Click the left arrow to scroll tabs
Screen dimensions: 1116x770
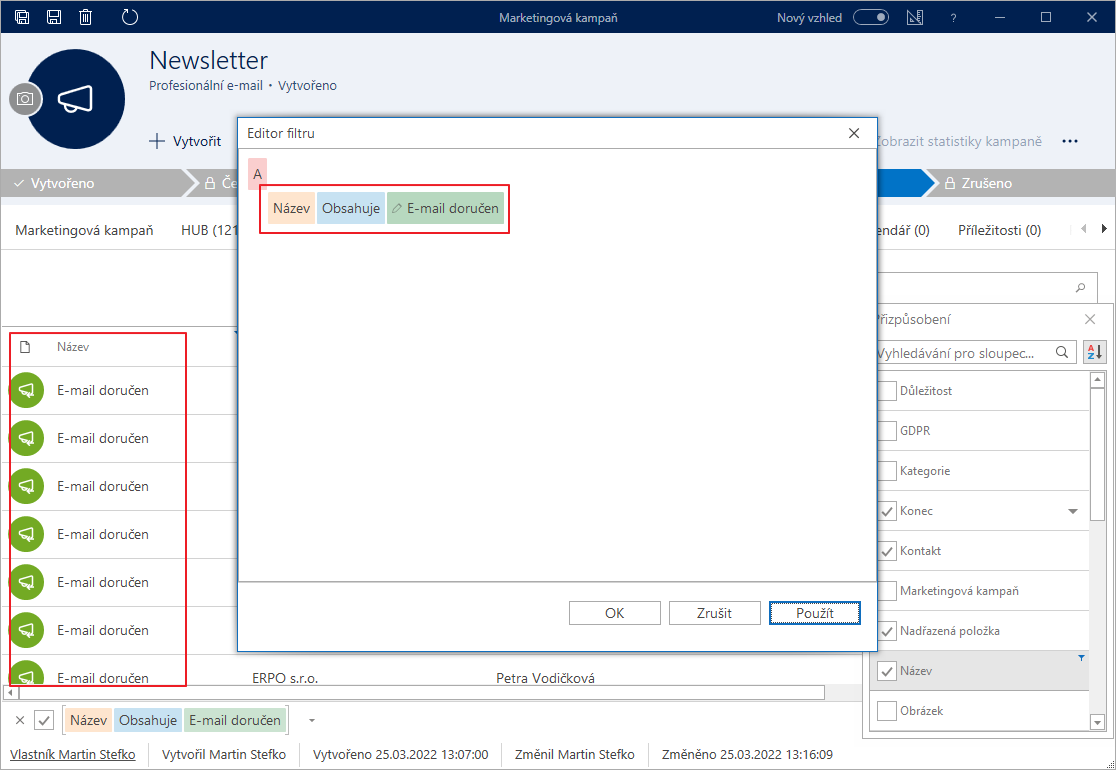click(x=1083, y=228)
